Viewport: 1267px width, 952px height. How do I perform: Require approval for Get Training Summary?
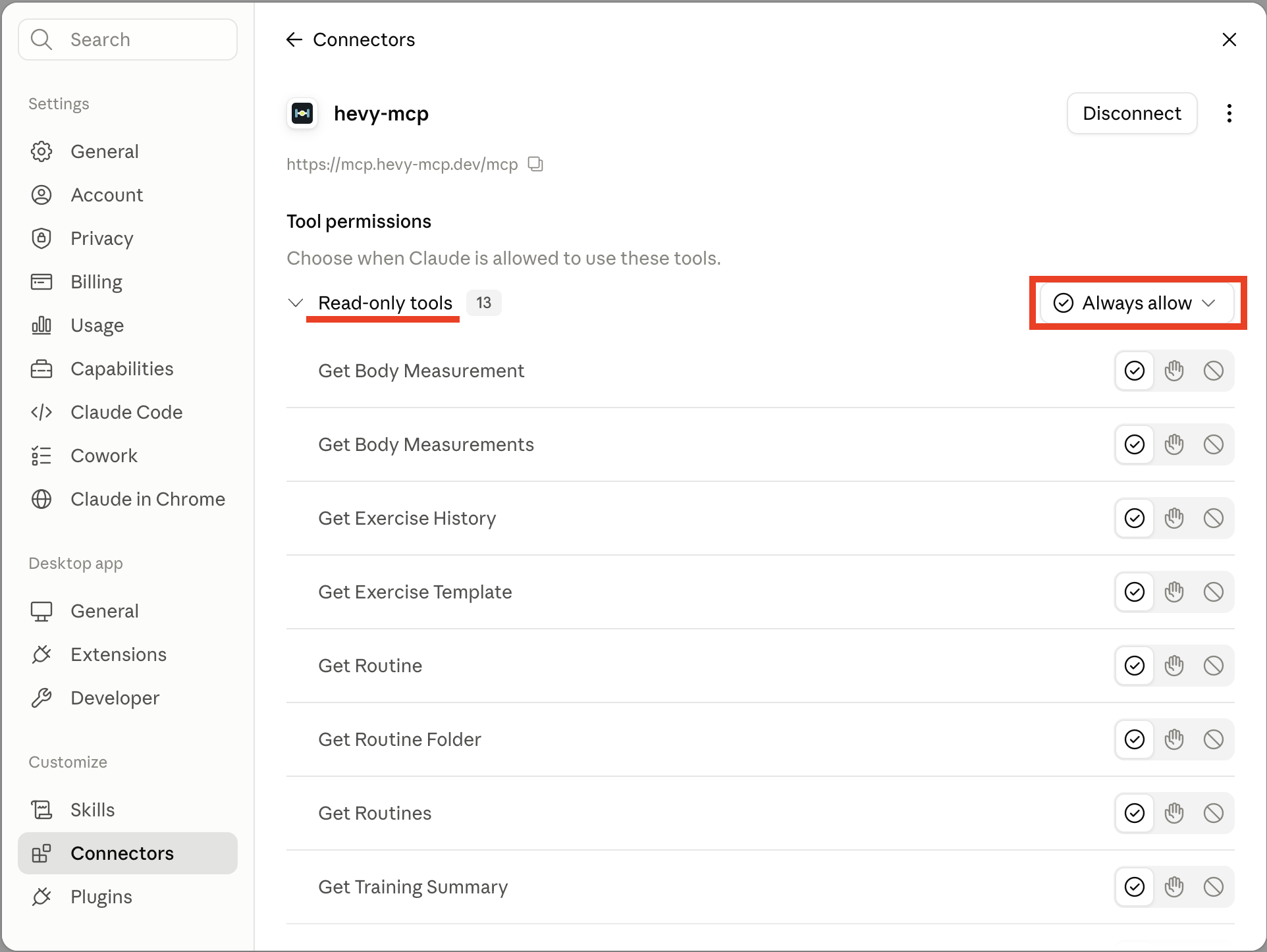point(1174,887)
